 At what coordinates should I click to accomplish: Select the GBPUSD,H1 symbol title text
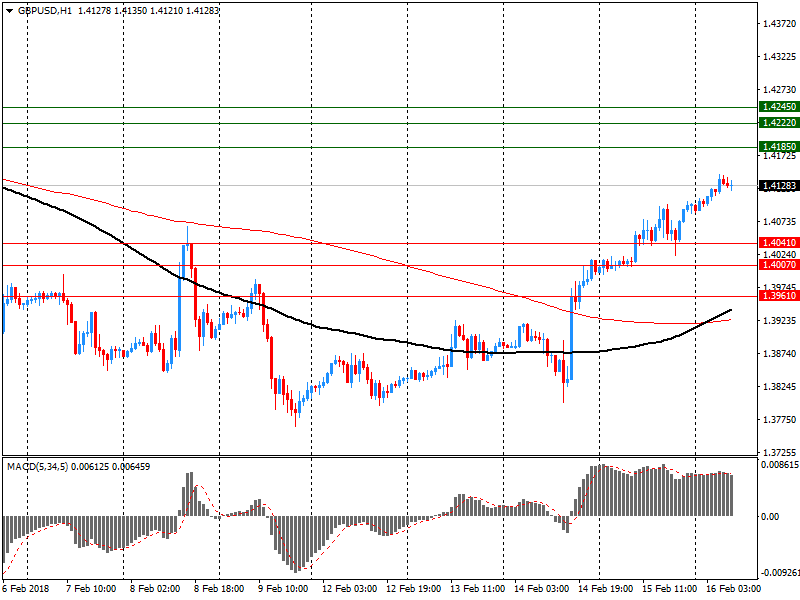44,10
